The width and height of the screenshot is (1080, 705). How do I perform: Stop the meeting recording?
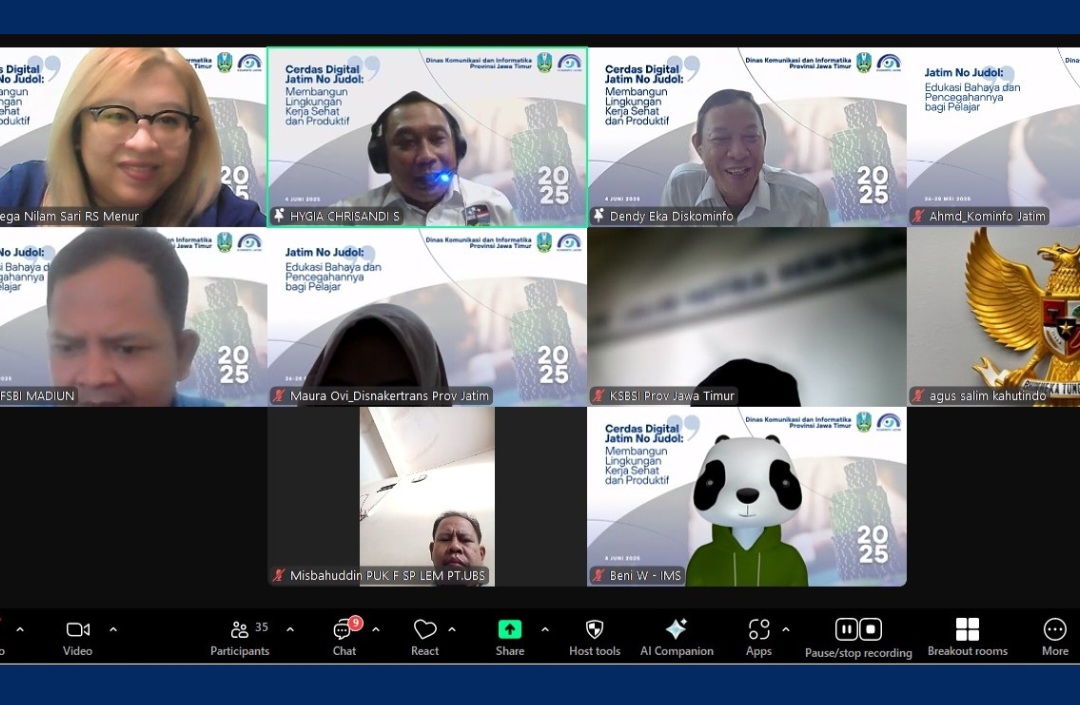click(870, 629)
